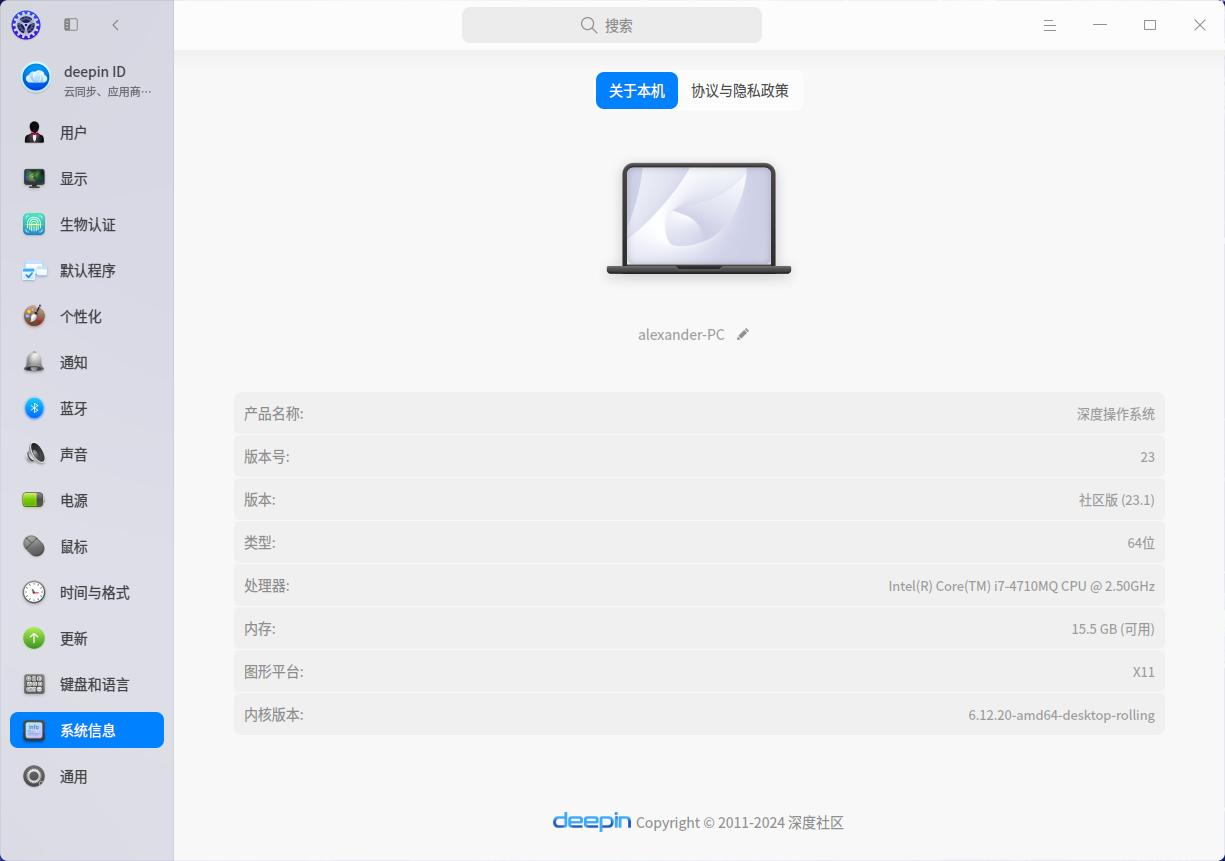Click the 社区版 (23.1) value
The width and height of the screenshot is (1225, 861).
click(1117, 499)
